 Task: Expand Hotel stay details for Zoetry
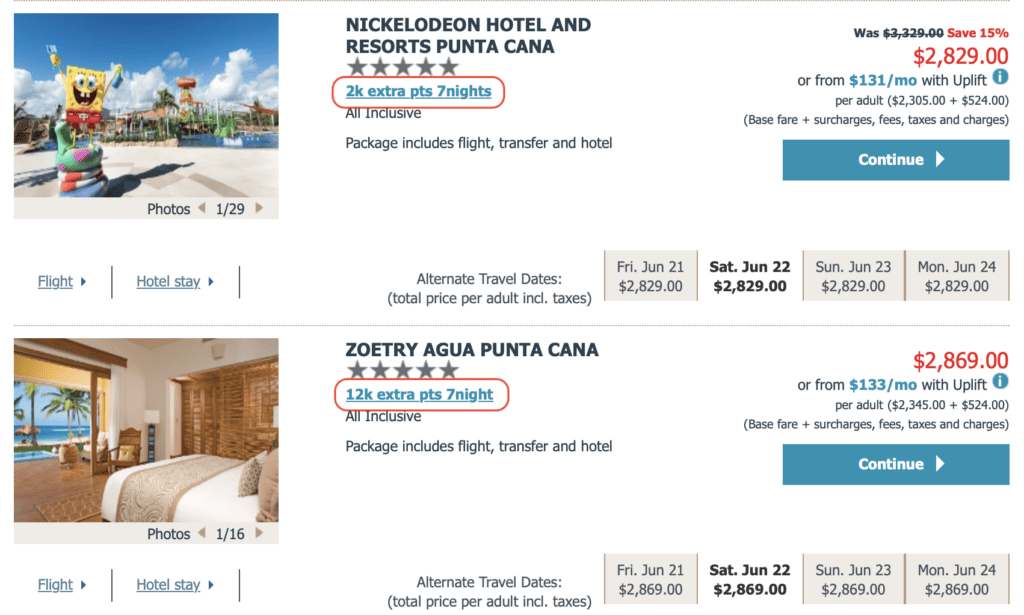click(x=175, y=585)
